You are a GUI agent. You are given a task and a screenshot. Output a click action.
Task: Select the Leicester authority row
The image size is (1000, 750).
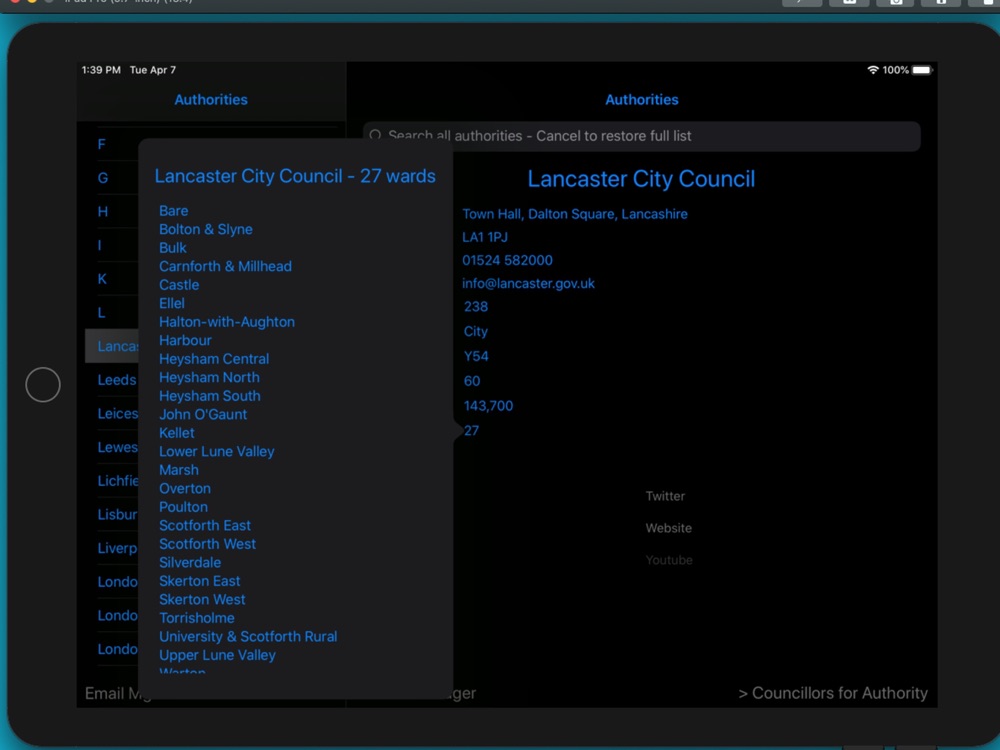point(118,414)
